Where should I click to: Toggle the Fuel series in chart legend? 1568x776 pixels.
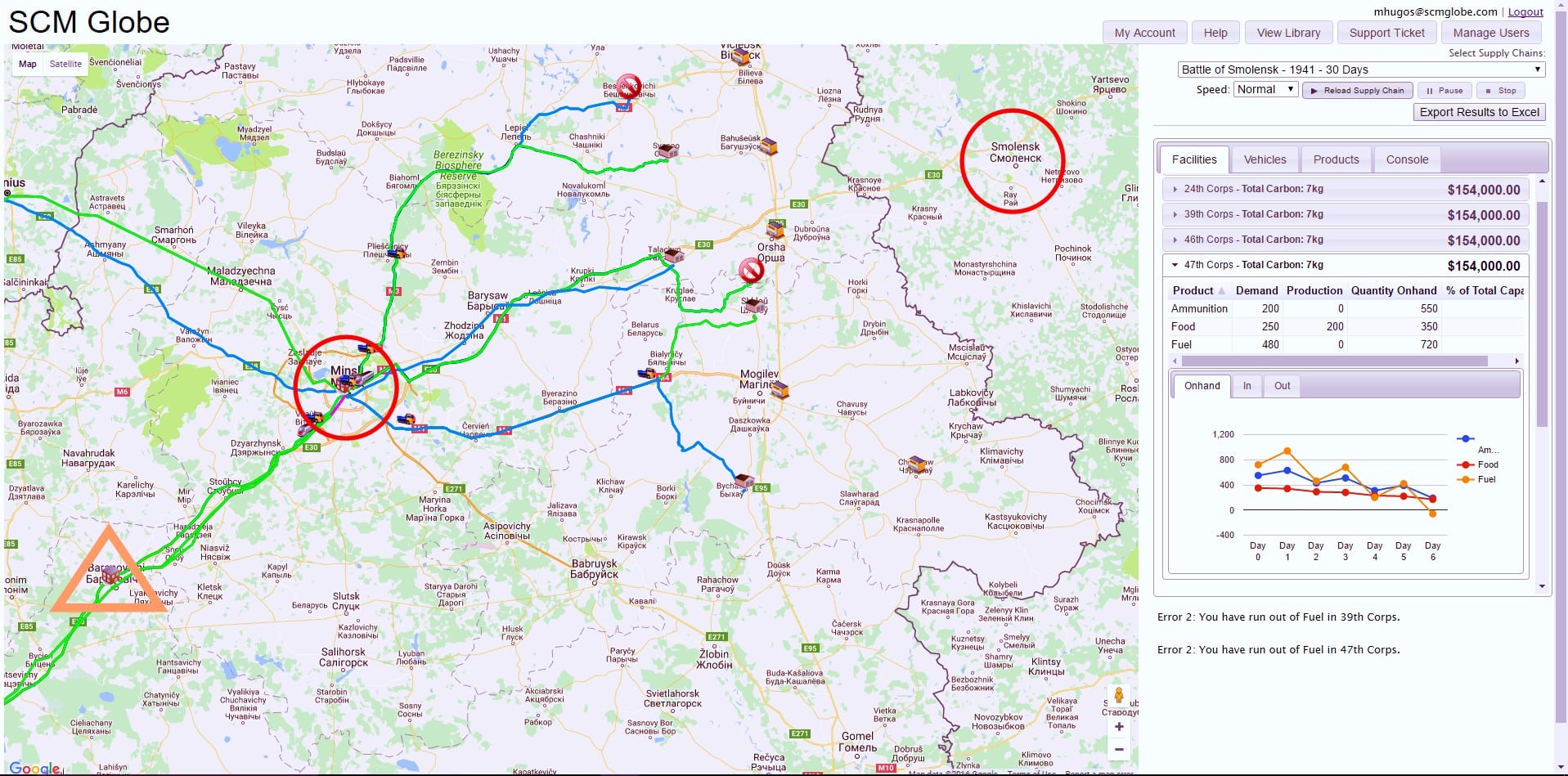point(1477,479)
